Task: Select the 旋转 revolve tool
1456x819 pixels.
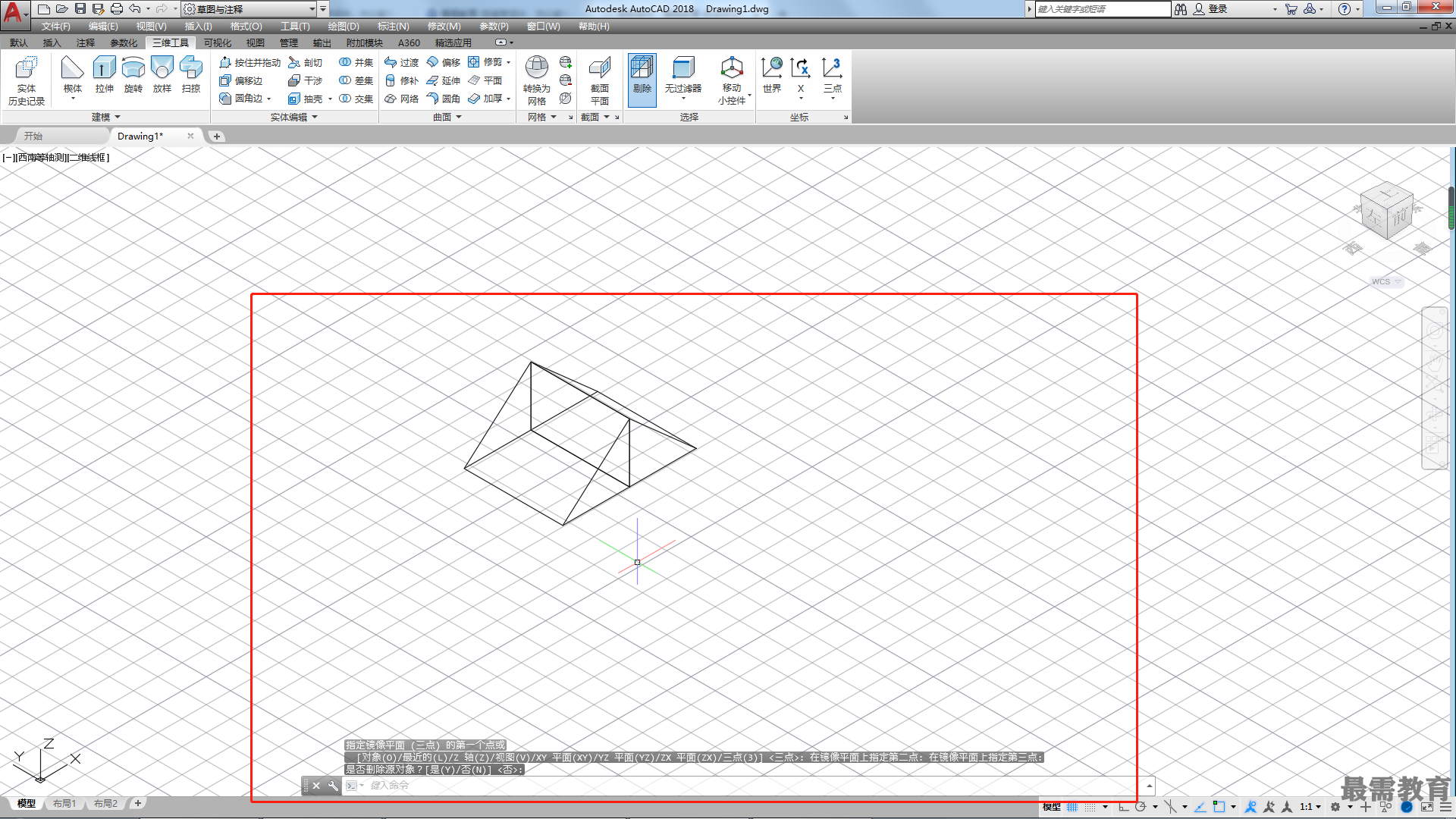Action: [x=133, y=75]
